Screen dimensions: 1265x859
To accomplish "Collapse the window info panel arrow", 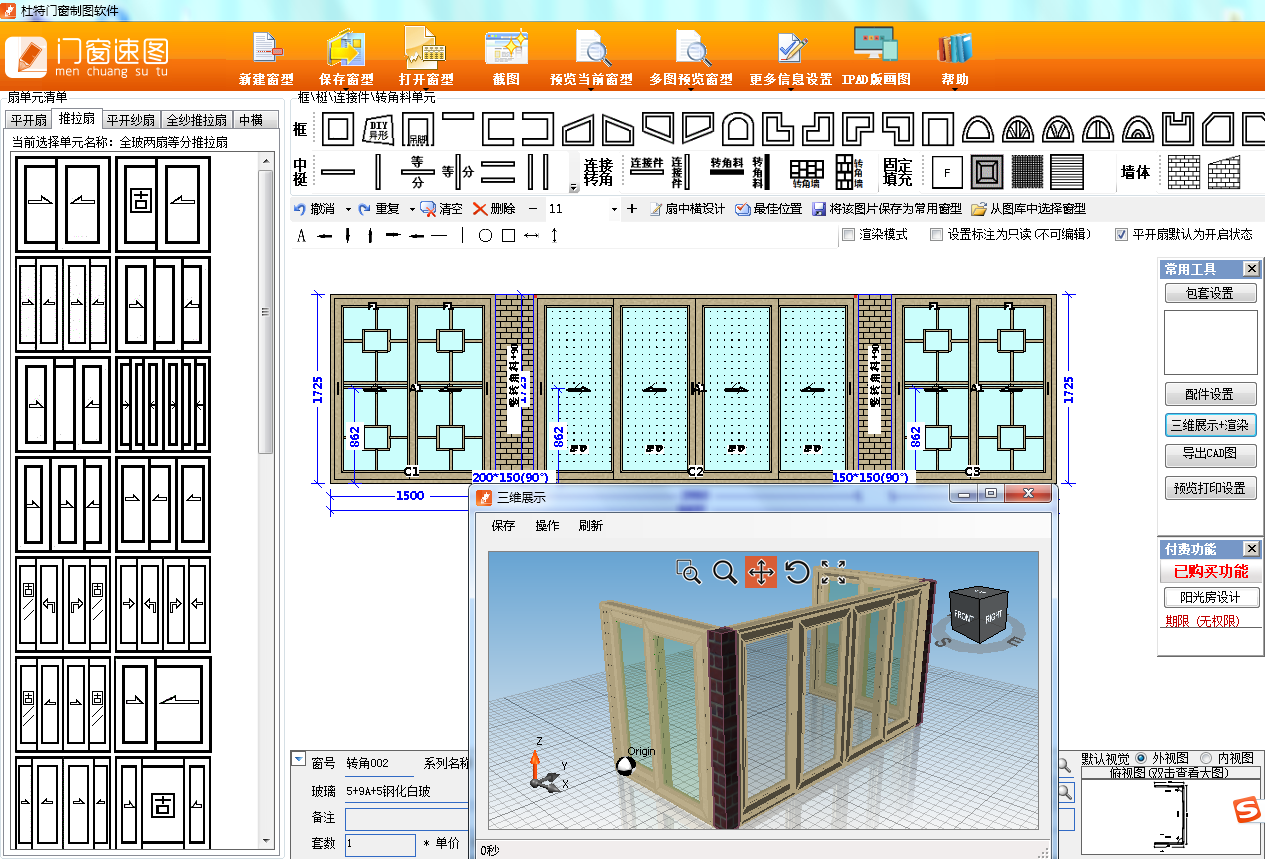I will 298,759.
